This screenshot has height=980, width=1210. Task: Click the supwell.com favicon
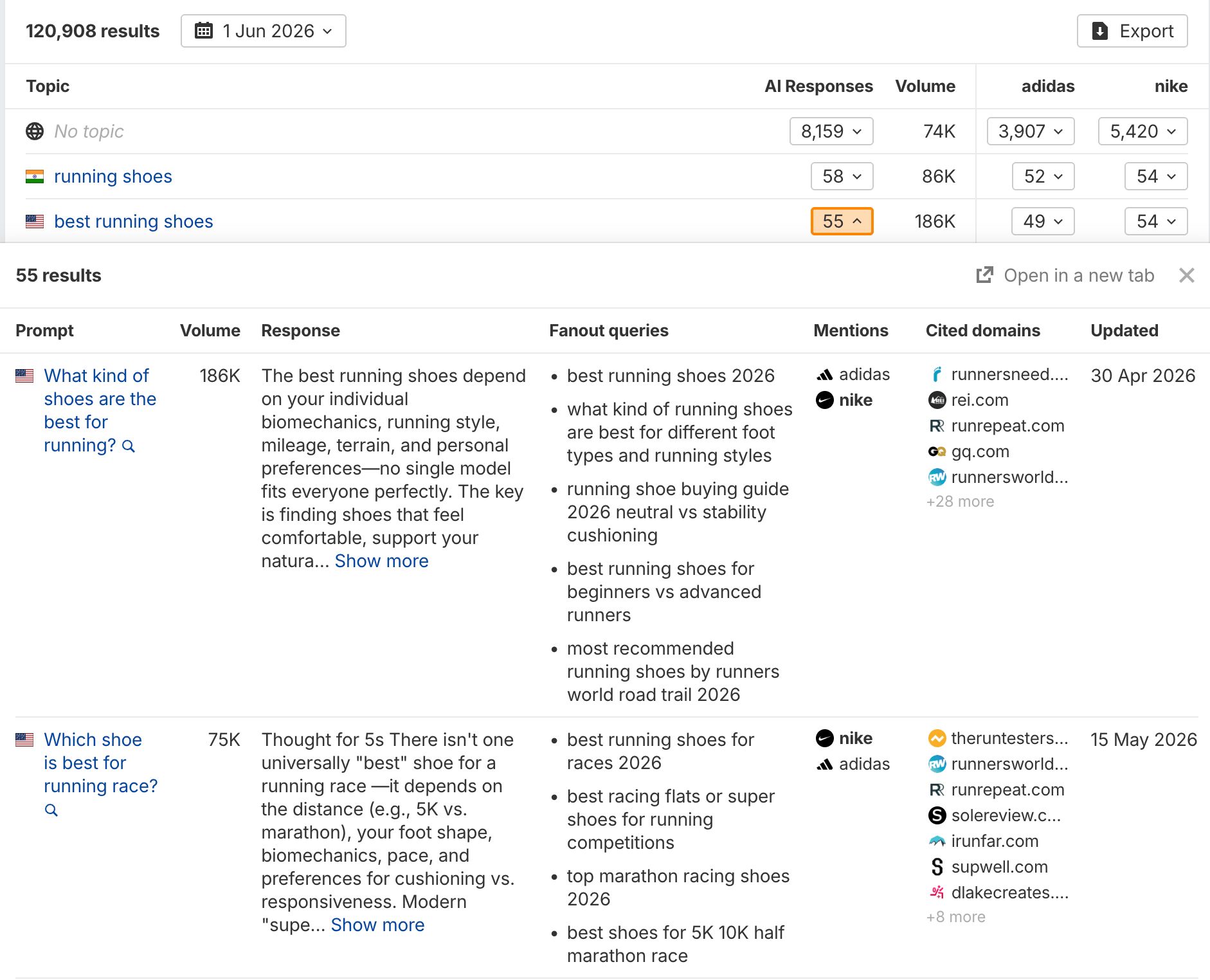coord(937,867)
